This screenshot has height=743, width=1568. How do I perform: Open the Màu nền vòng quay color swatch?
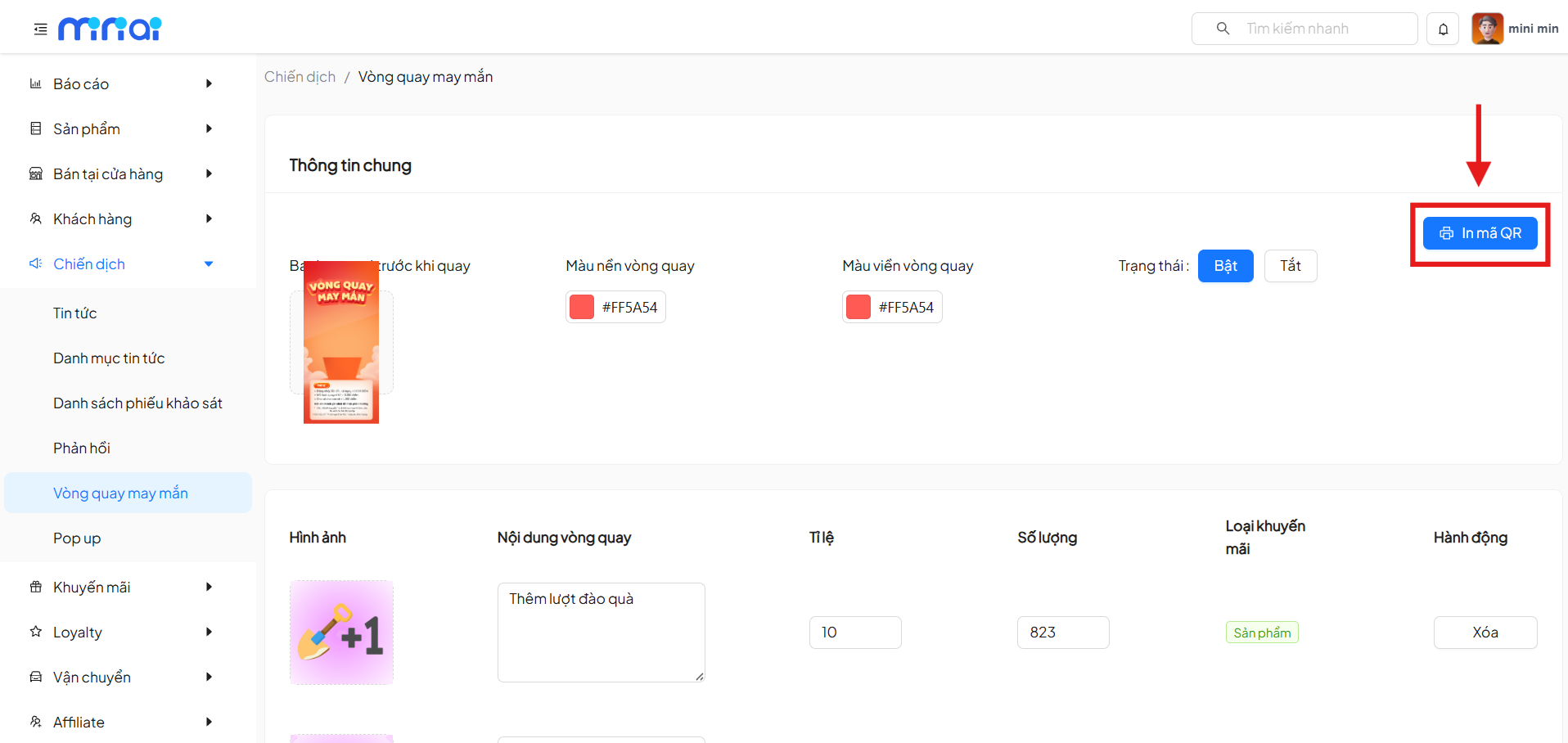(x=582, y=308)
